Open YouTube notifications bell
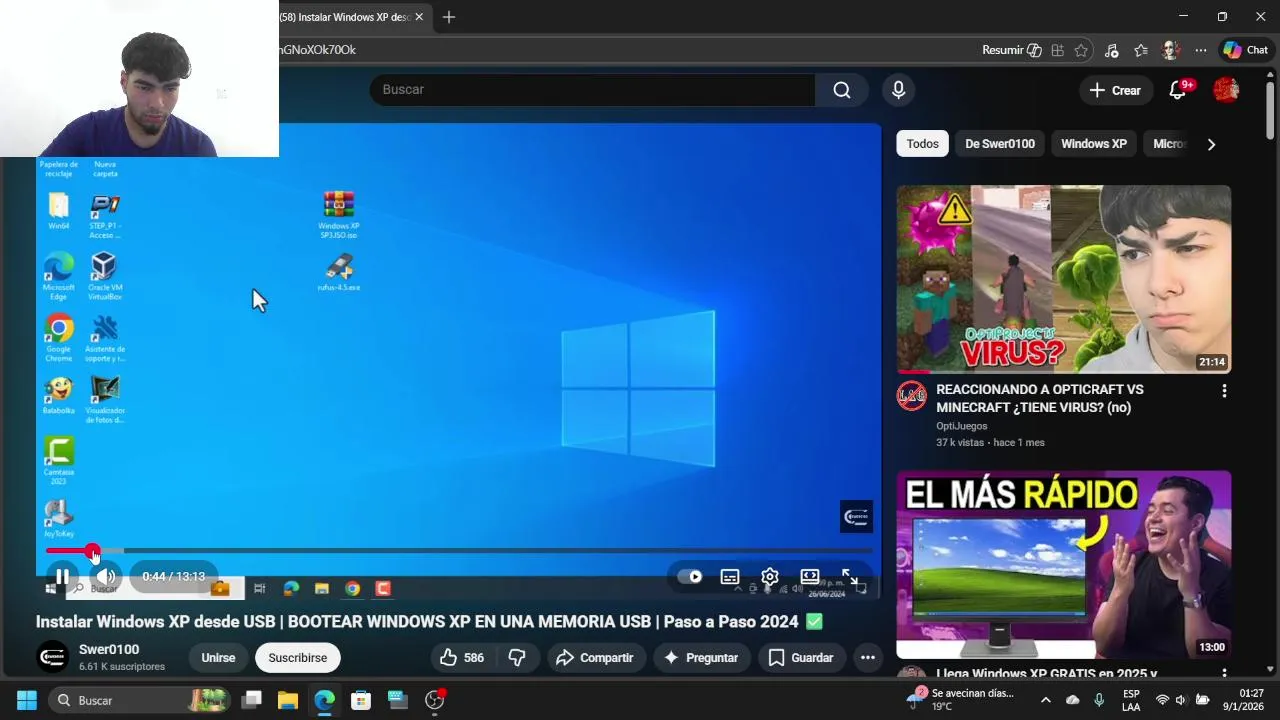The height and width of the screenshot is (720, 1280). (x=1178, y=90)
